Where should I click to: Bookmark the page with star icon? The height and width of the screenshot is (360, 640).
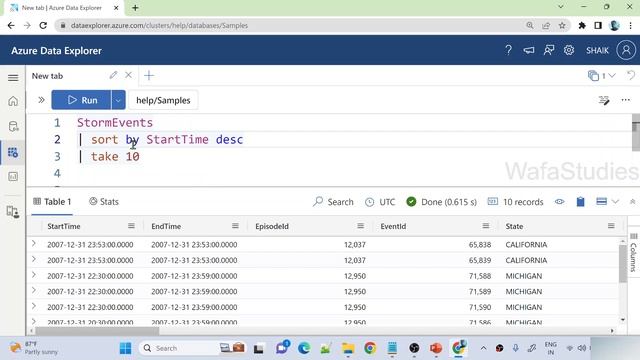(562, 25)
